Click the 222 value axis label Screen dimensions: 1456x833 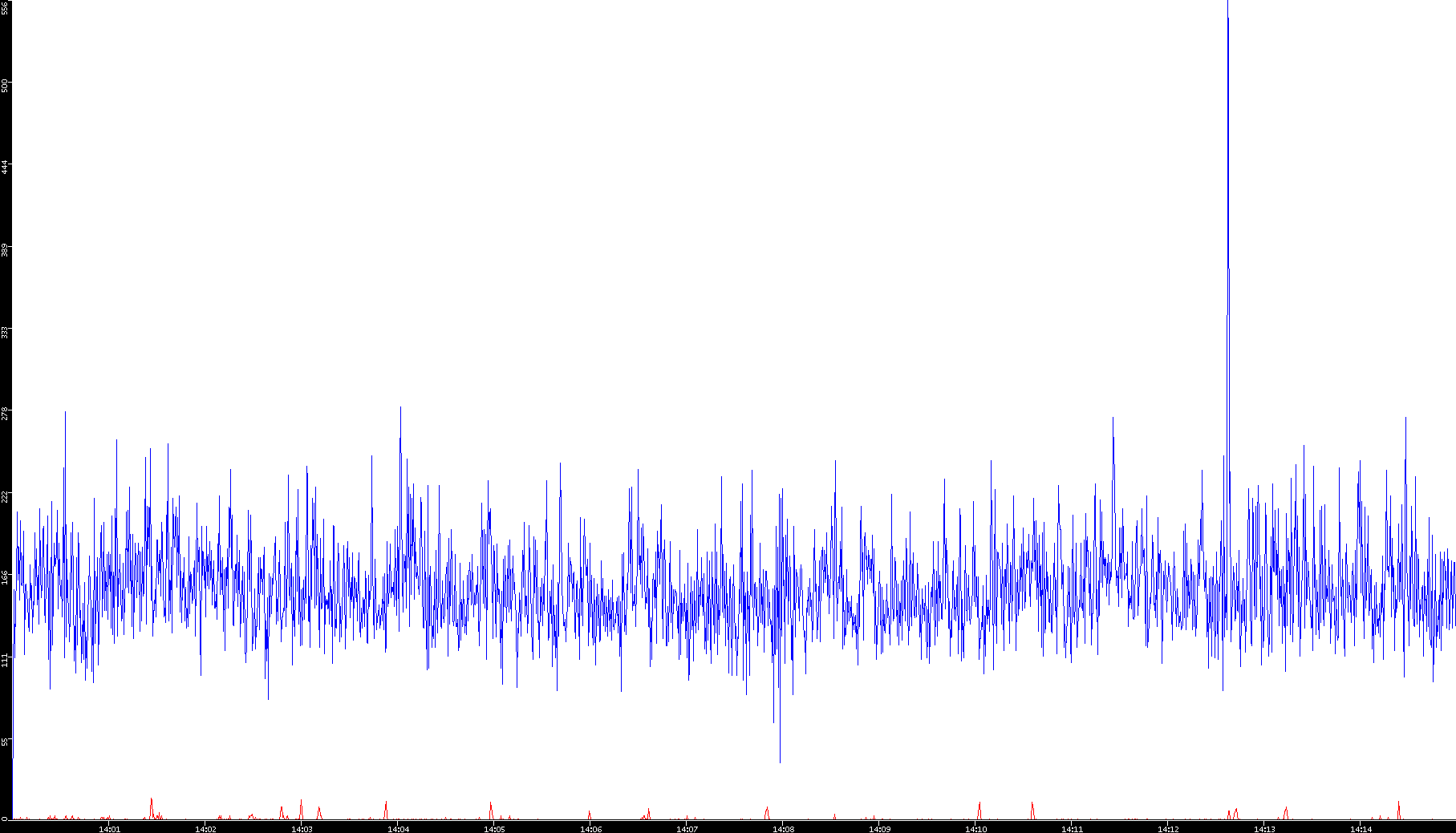pyautogui.click(x=5, y=496)
